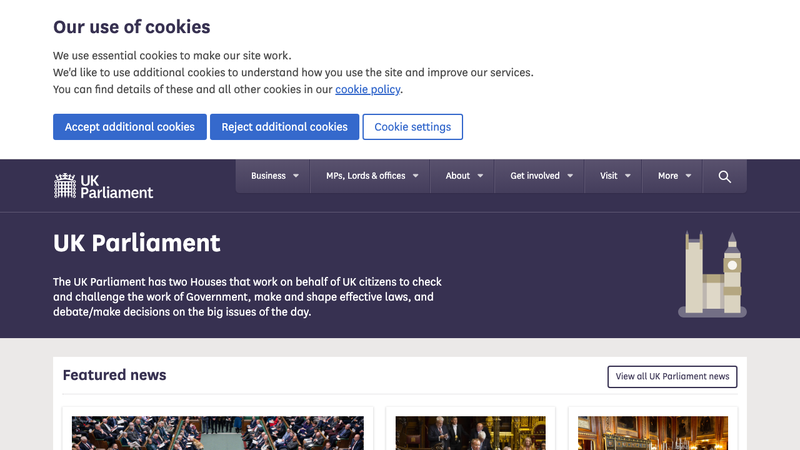Open the golden Lords chamber news image

pos(653,433)
